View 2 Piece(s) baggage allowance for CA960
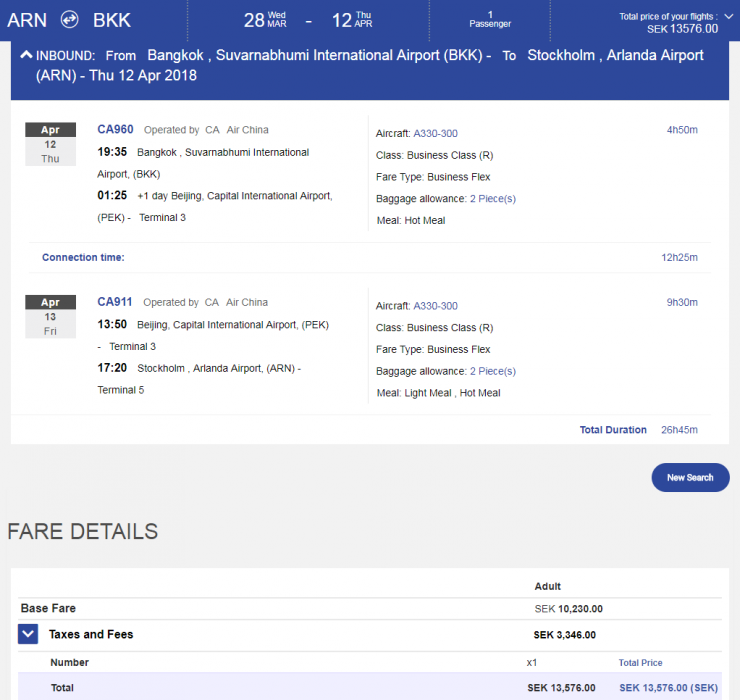 (493, 199)
